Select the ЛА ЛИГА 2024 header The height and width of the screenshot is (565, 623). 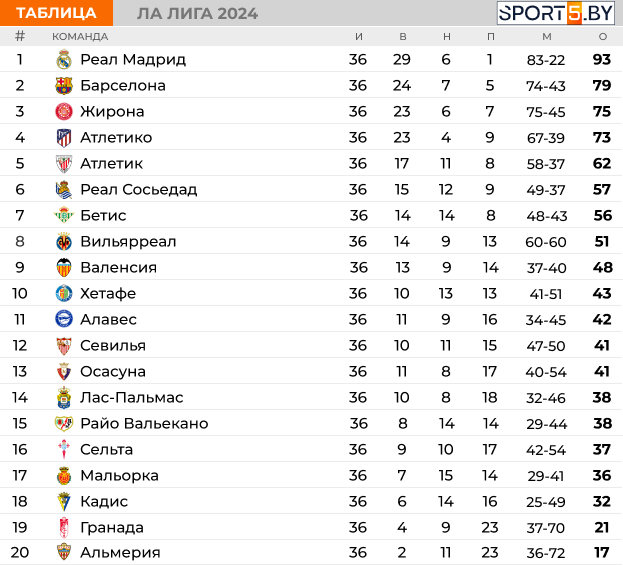pos(197,13)
